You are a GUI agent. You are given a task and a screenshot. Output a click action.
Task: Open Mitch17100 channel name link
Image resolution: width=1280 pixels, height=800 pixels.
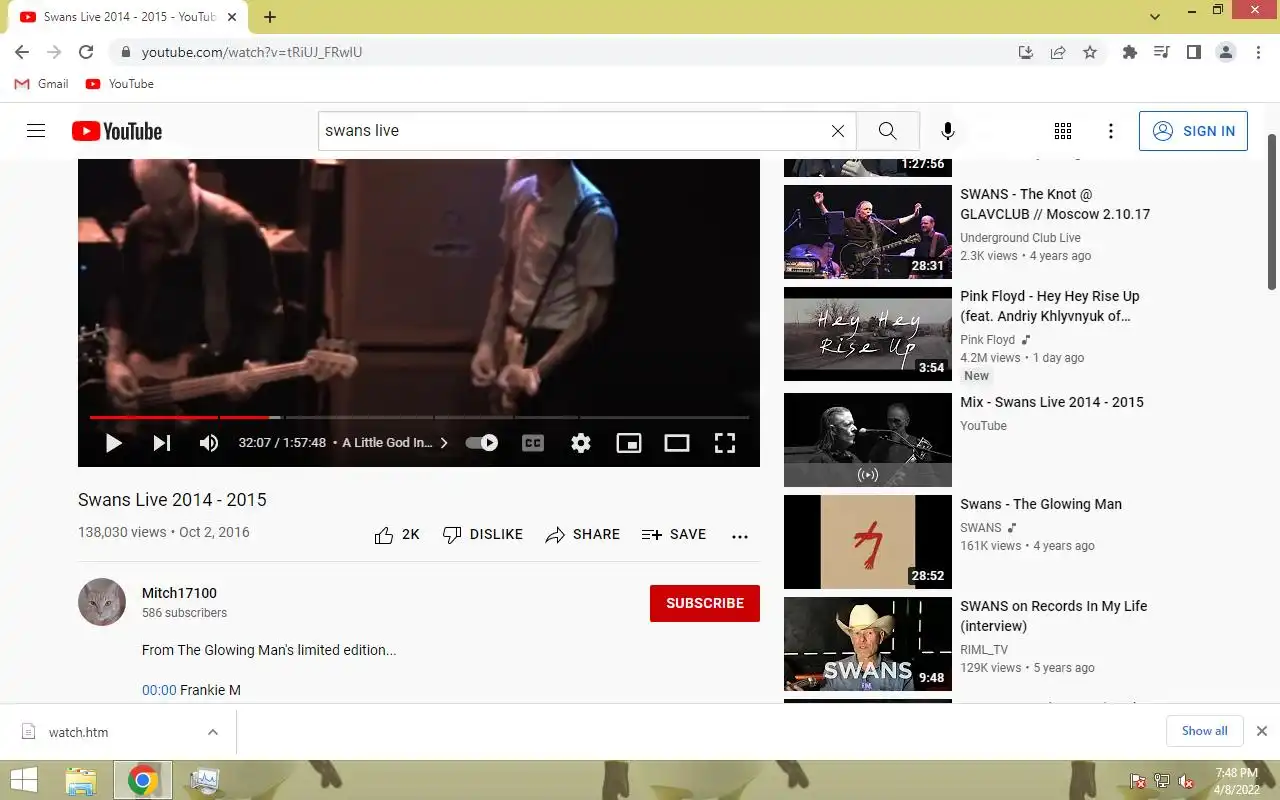coord(179,593)
